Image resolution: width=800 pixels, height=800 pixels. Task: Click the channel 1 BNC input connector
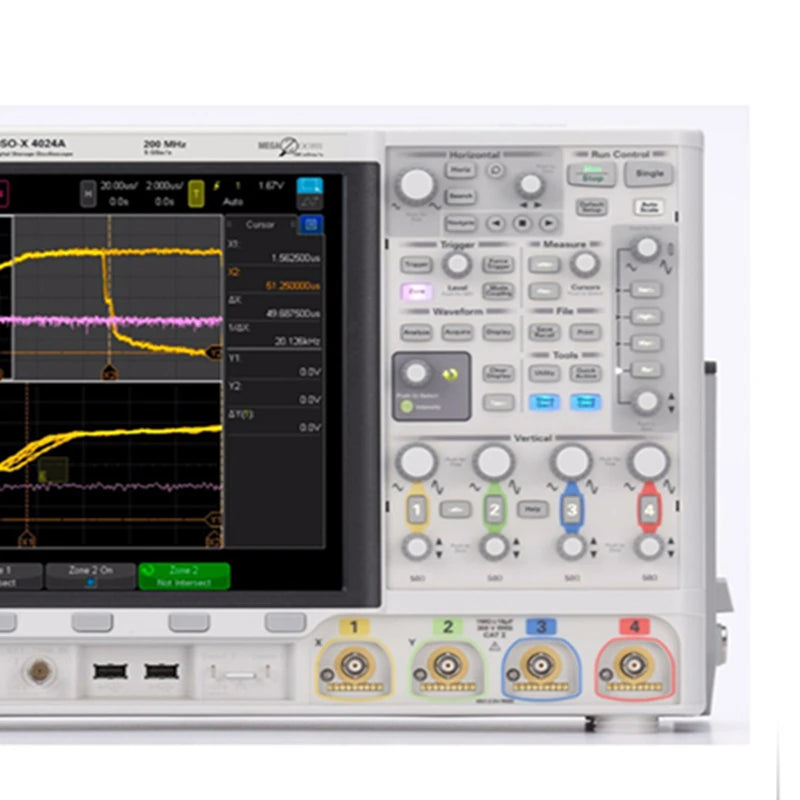[354, 666]
